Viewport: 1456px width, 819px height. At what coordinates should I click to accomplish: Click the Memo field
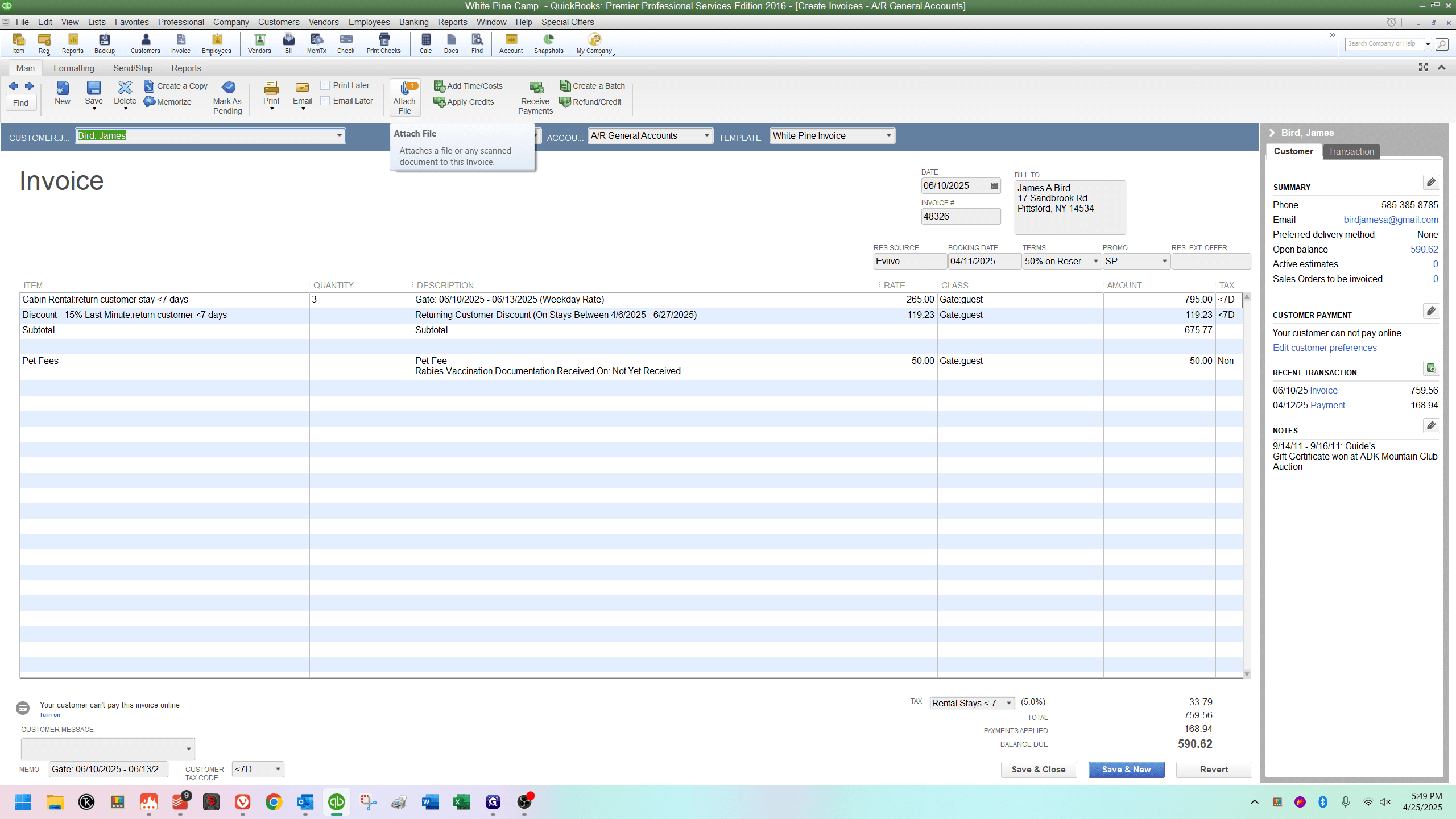(109, 770)
